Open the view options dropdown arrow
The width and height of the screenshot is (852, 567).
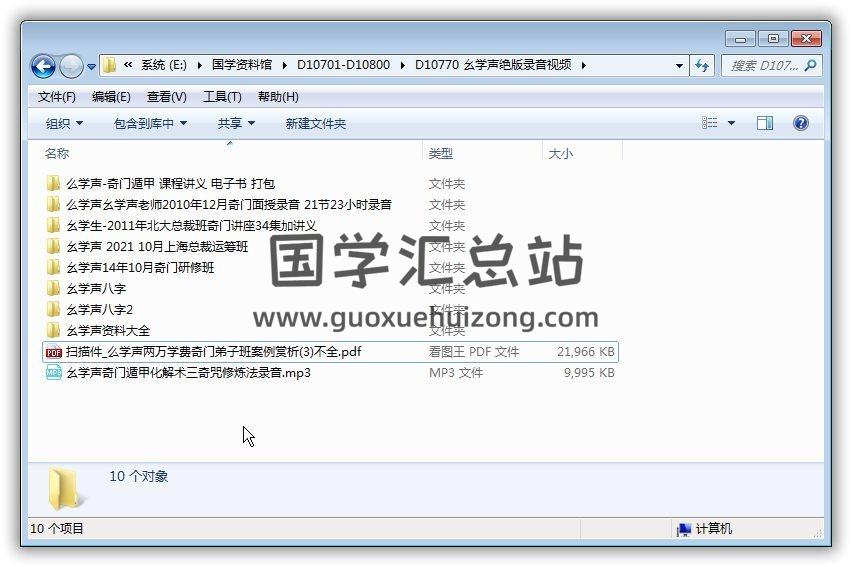pos(731,123)
